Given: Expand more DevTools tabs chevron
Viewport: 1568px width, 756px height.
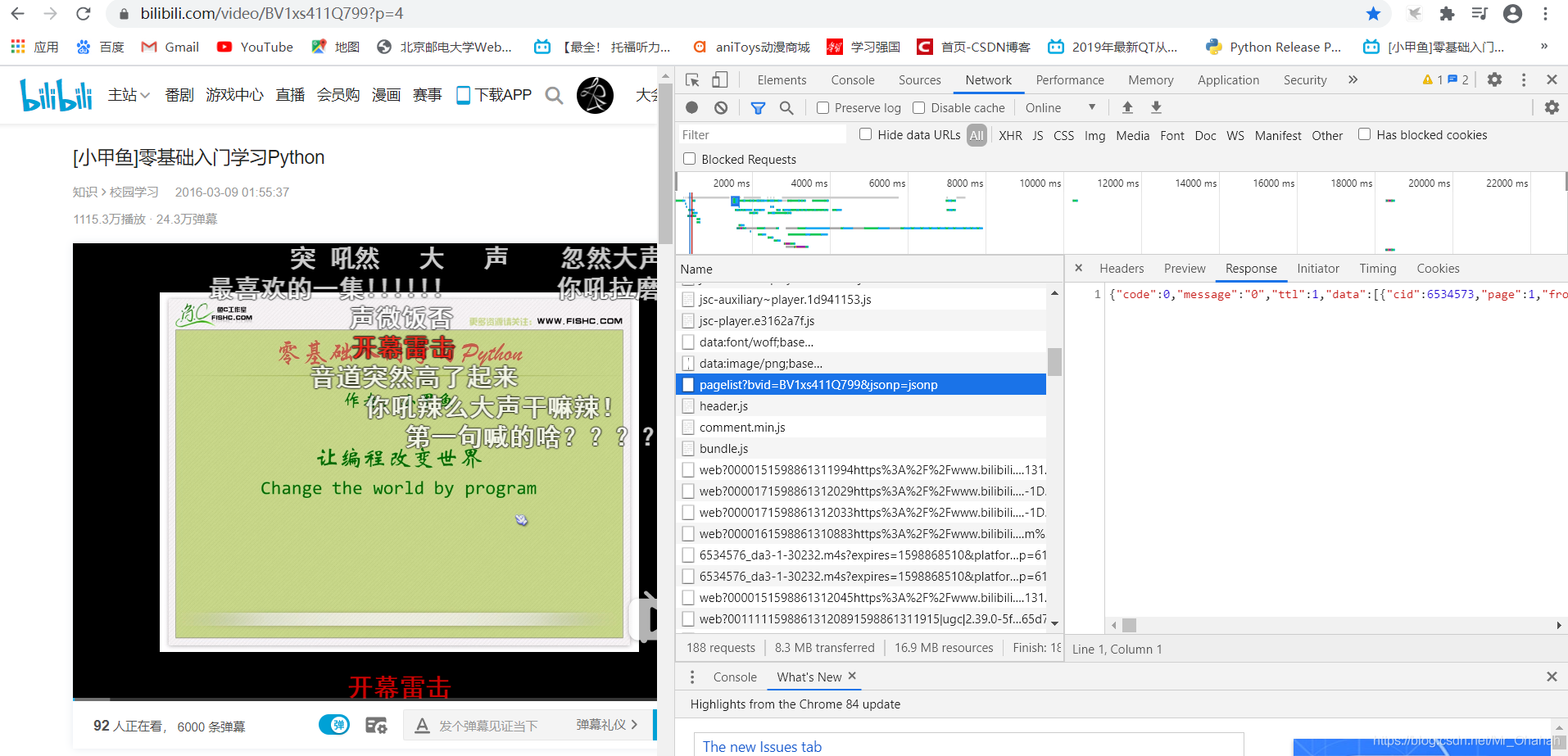Looking at the screenshot, I should click(1353, 79).
